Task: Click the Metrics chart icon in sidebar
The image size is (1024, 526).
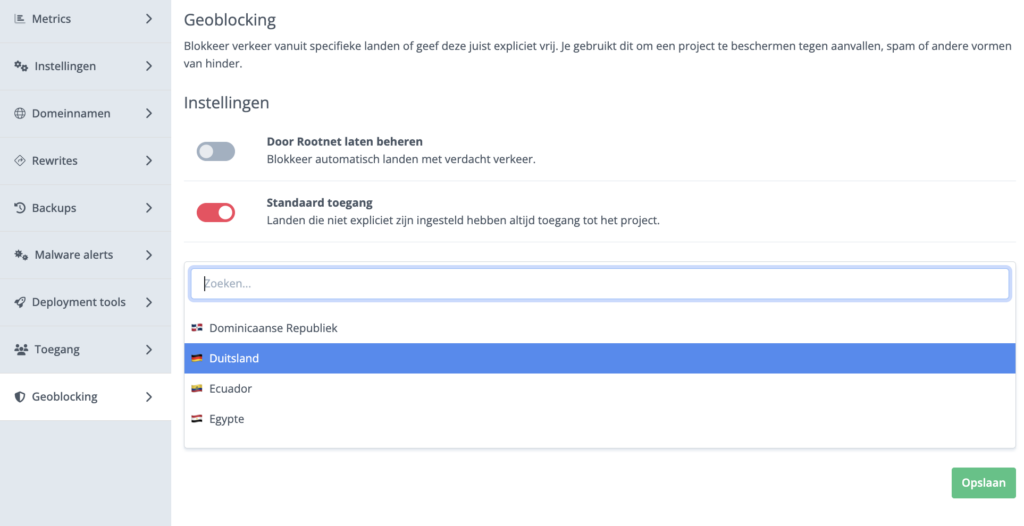Action: point(20,19)
